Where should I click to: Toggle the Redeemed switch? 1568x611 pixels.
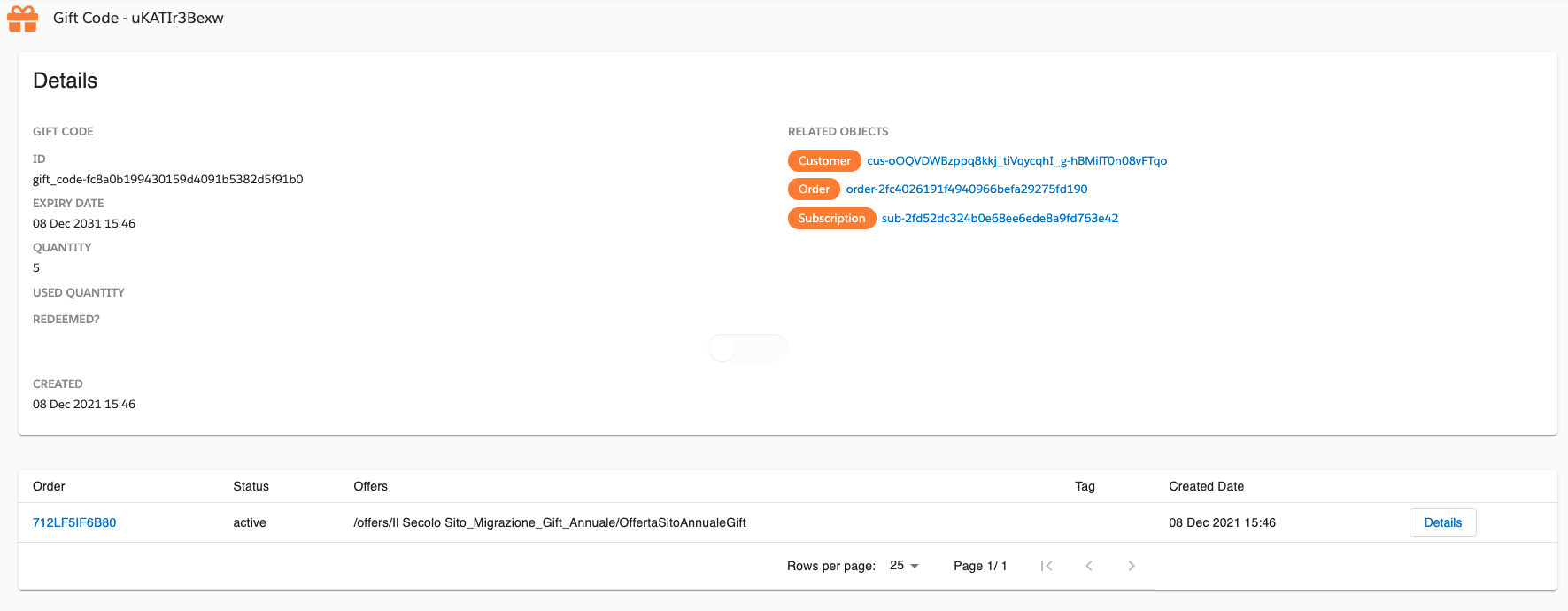[746, 348]
